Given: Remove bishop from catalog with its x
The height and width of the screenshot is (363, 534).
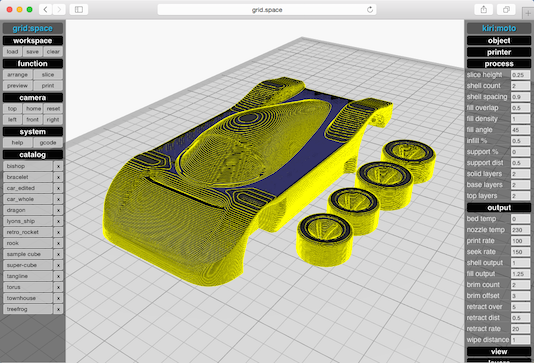Looking at the screenshot, I should 58,166.
